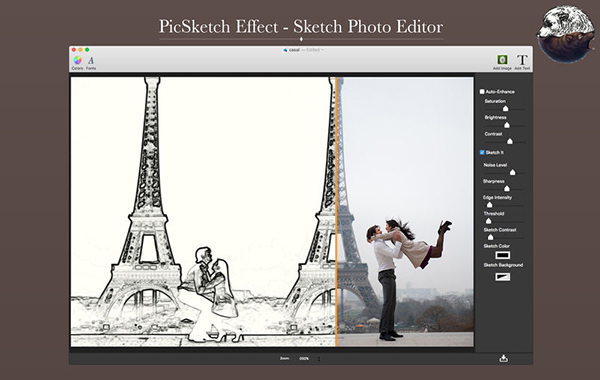Click the red window close button
The height and width of the screenshot is (380, 600).
coord(74,50)
